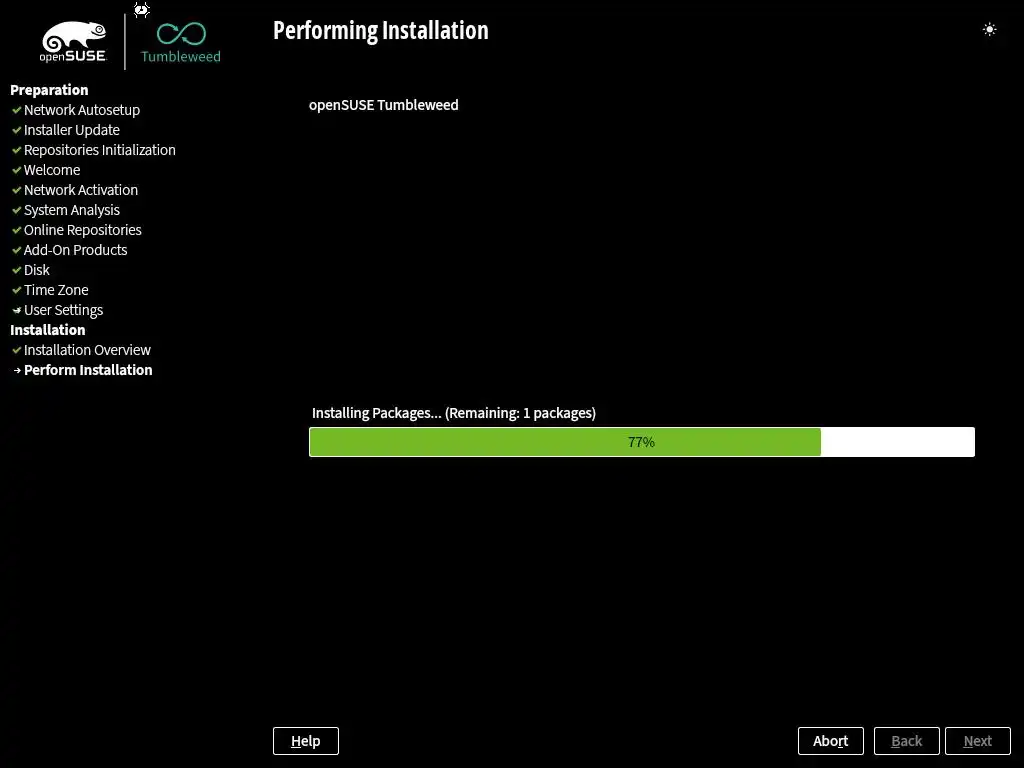Select the Installation Overview step

[x=88, y=351]
